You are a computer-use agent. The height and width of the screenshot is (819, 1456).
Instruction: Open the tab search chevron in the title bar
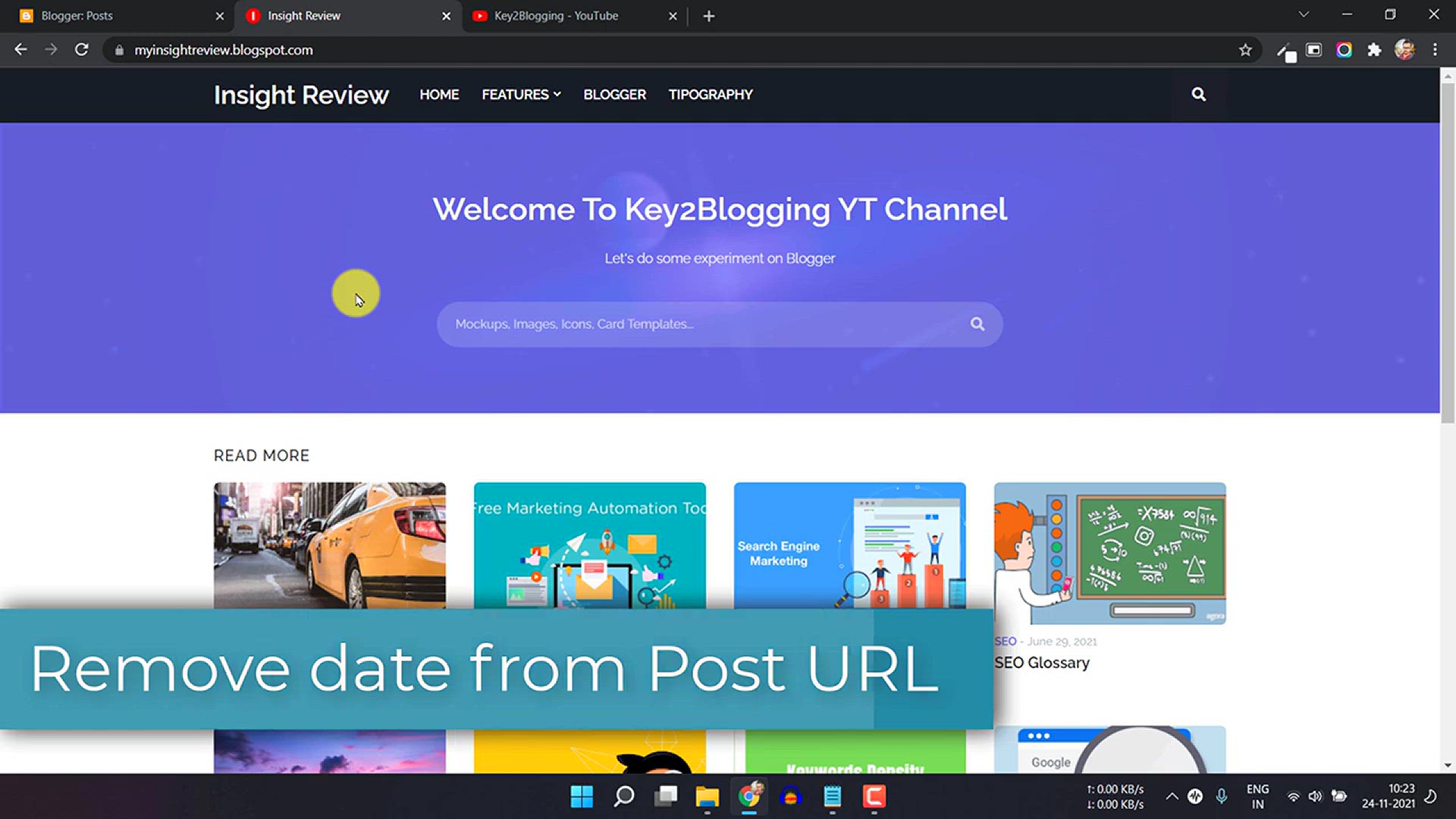[x=1304, y=14]
